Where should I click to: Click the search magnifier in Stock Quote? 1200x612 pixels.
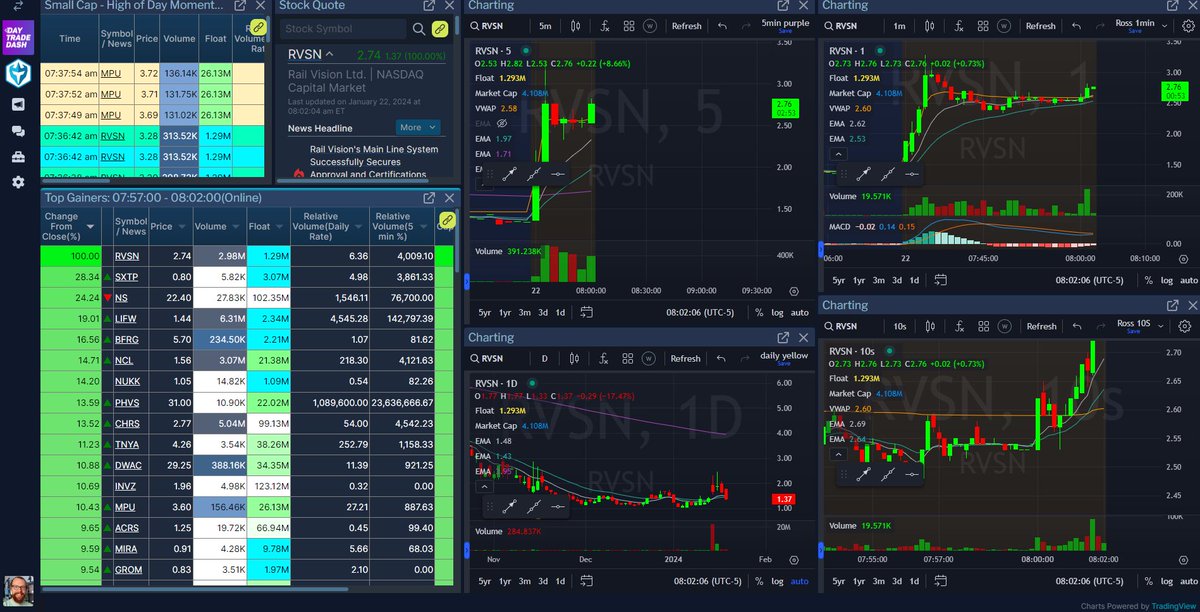(x=420, y=29)
